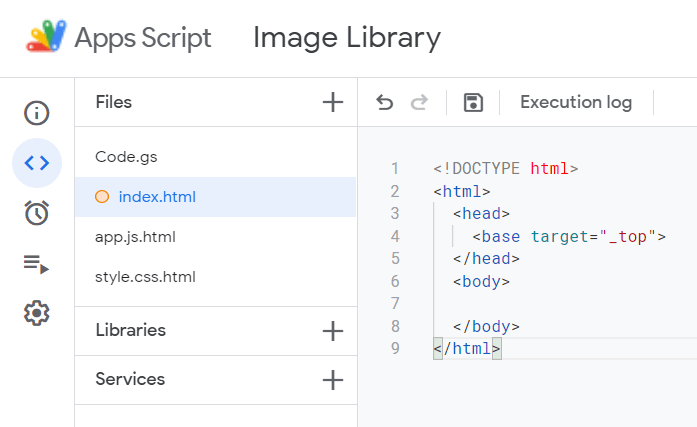Click the Apps Script title text
This screenshot has height=427, width=697.
pyautogui.click(x=143, y=38)
